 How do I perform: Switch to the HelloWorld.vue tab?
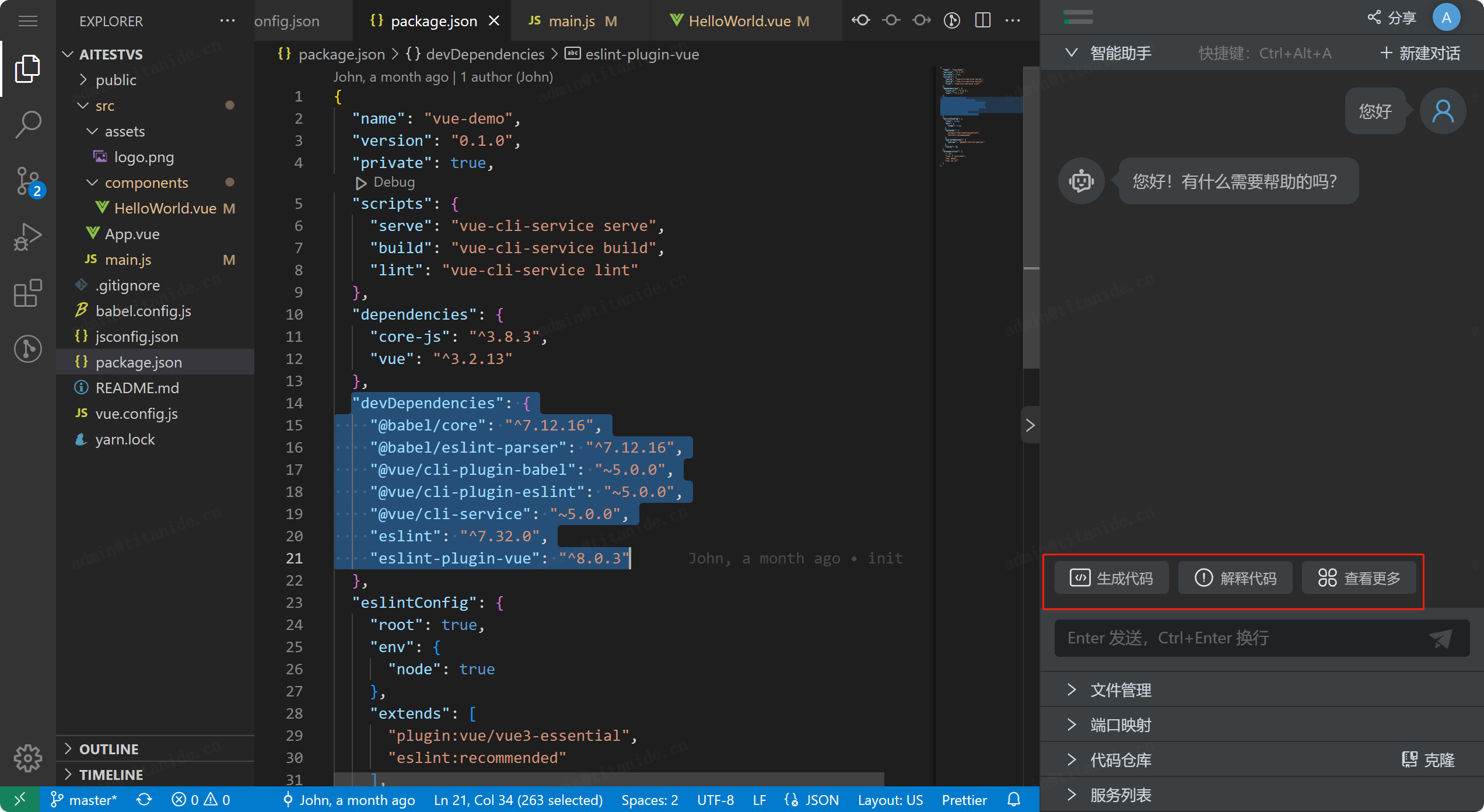click(739, 21)
